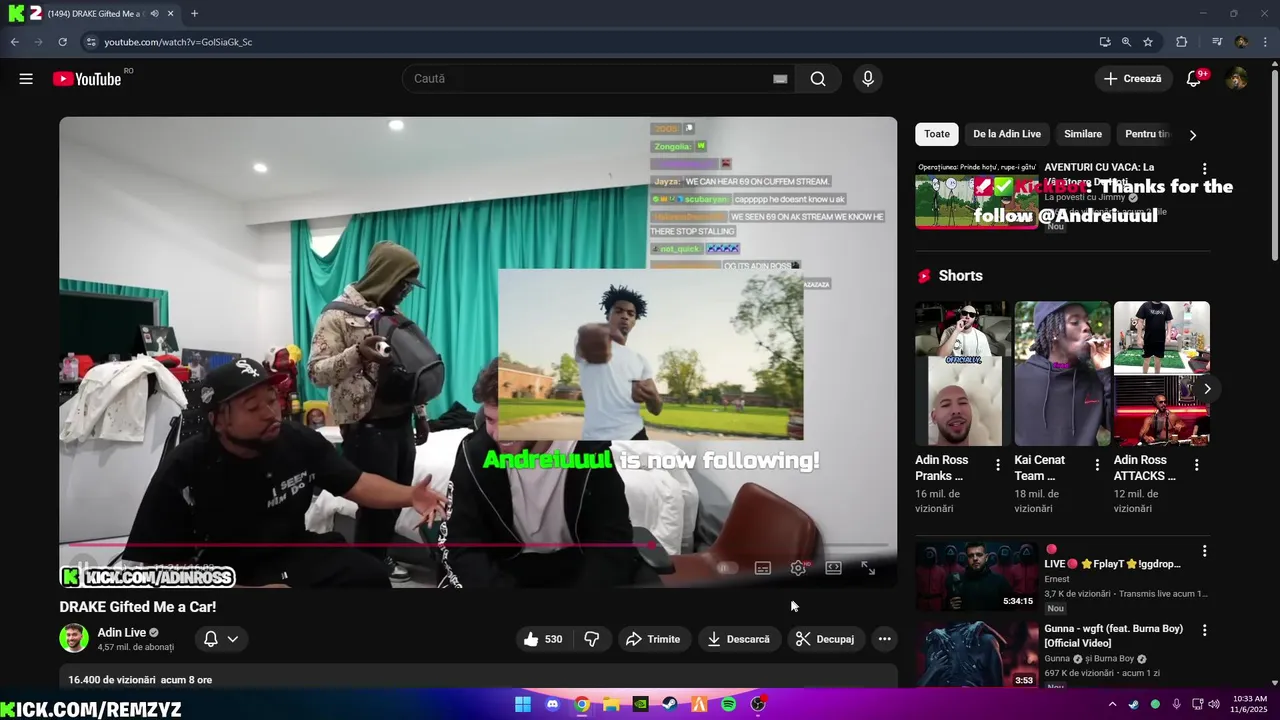Open the Adin Live channel name link
The height and width of the screenshot is (720, 1280).
click(122, 632)
